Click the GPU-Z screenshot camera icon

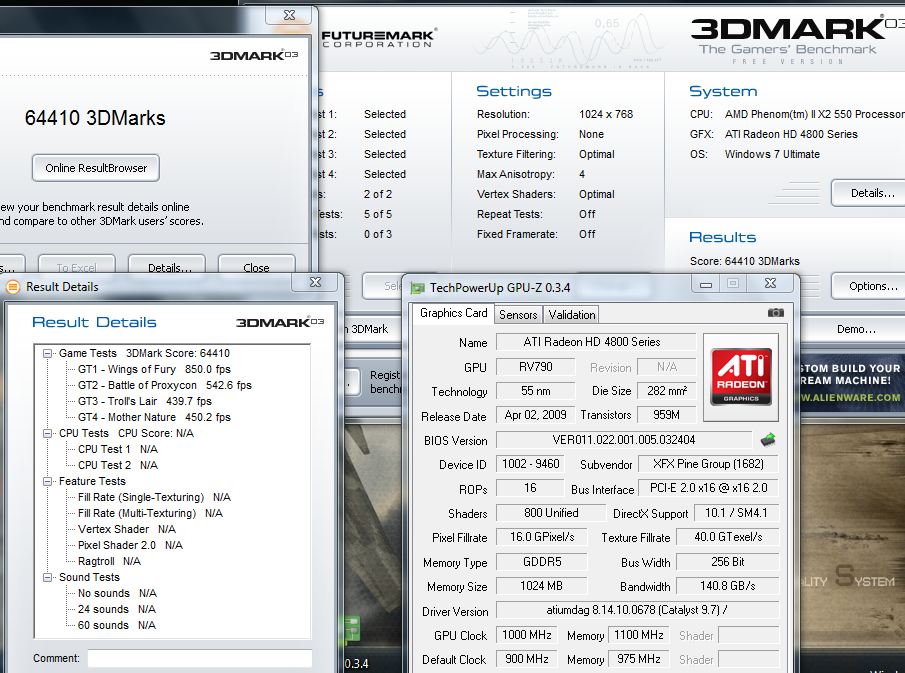pos(775,313)
